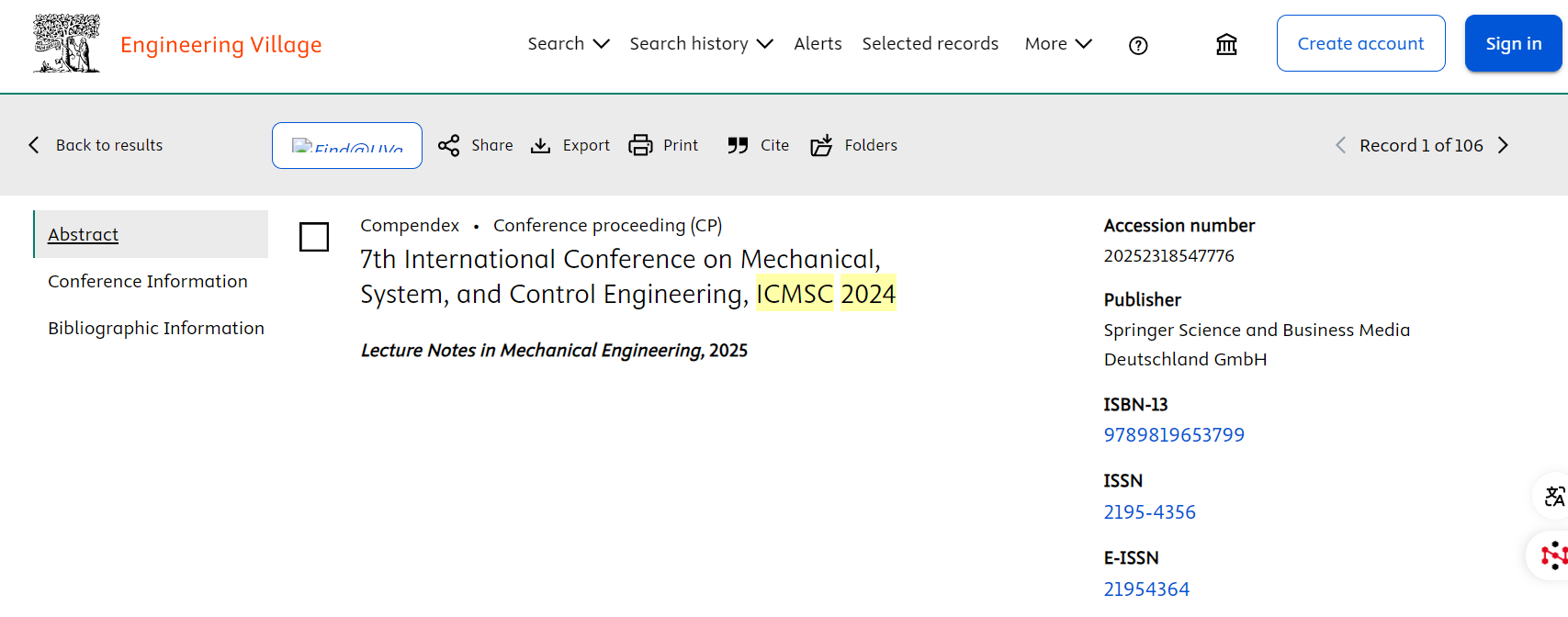The width and height of the screenshot is (1568, 617).
Task: Click the Folders icon
Action: tap(821, 145)
